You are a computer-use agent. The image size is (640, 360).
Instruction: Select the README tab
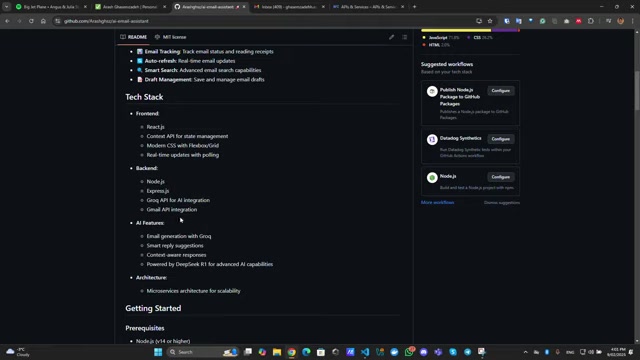[x=133, y=37]
